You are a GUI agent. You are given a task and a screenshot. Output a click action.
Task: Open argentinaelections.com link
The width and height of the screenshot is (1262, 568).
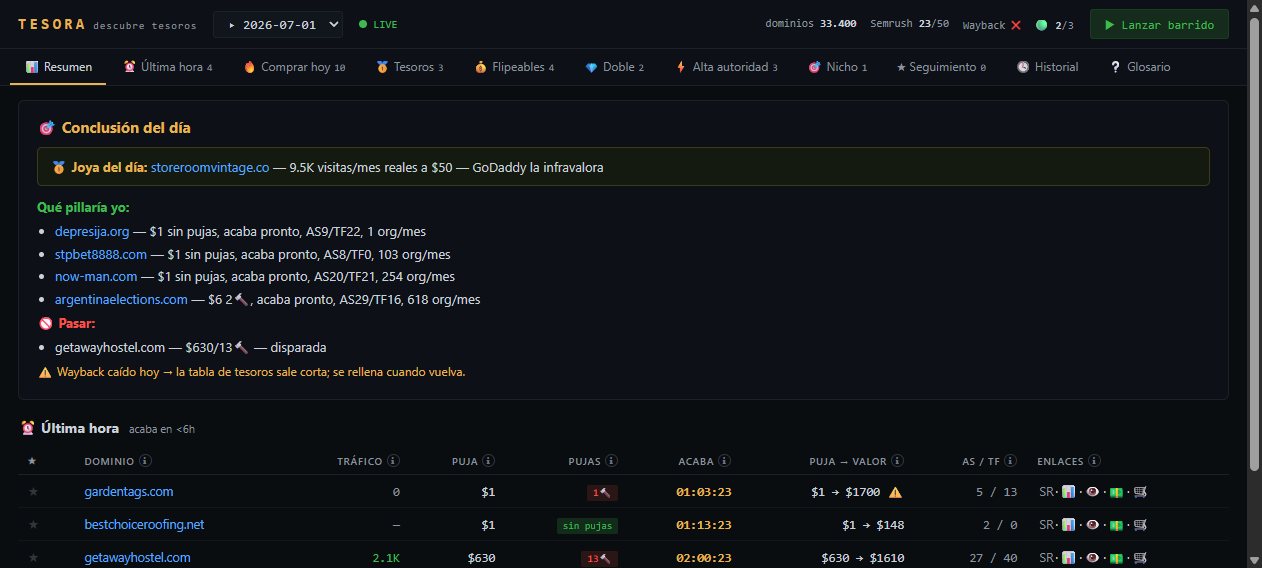[121, 299]
